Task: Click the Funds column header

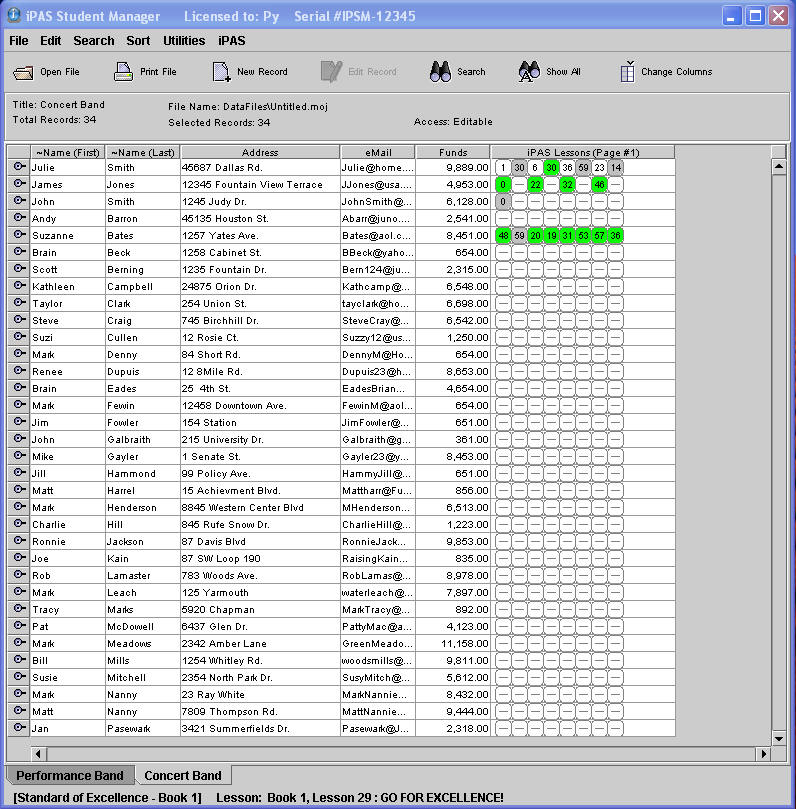Action: coord(453,152)
